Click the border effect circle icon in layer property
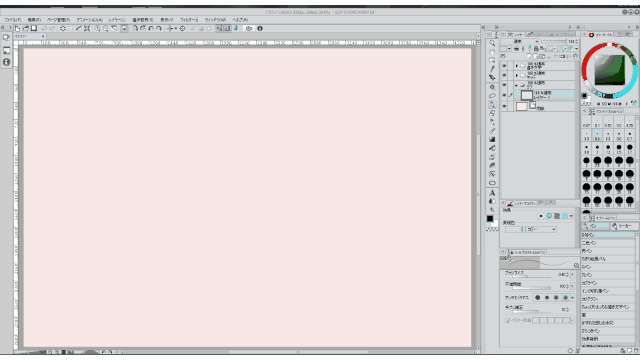Viewport: 640px width, 360px height. click(x=541, y=216)
